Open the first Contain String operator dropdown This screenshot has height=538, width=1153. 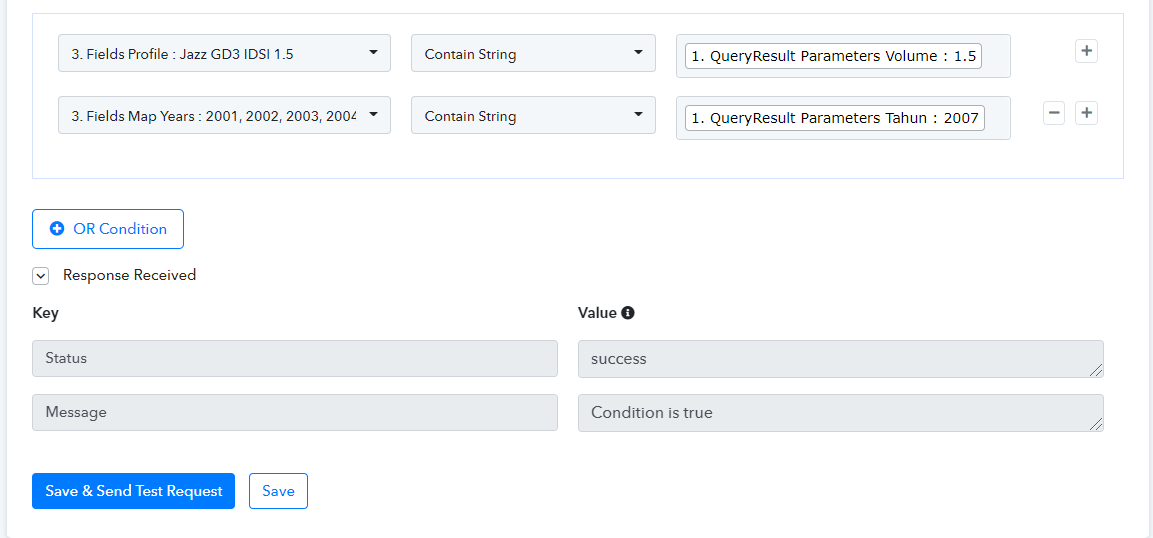click(x=533, y=53)
